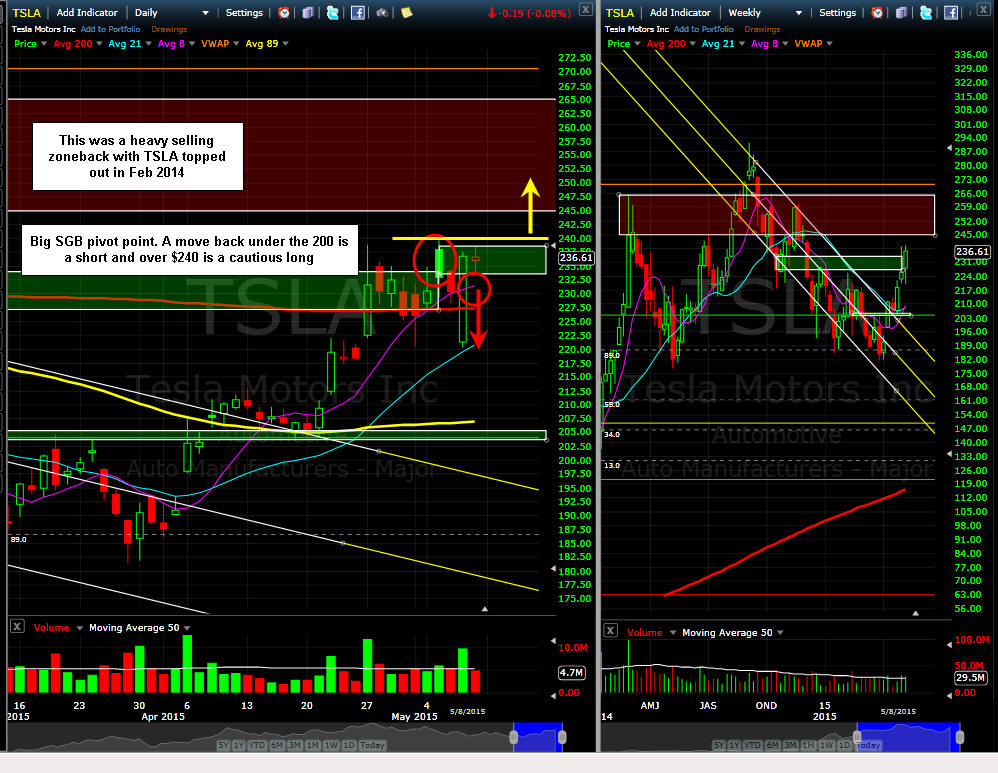Expand the Avg 200 dropdown arrow in the Daily chart
The image size is (998, 773).
tap(99, 44)
